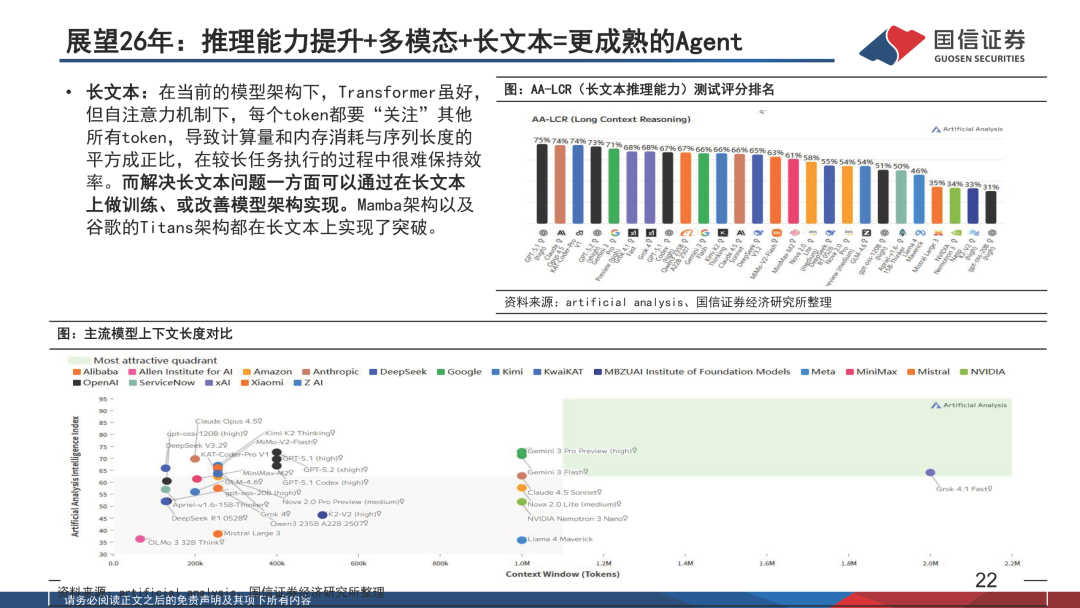Viewport: 1080px width, 608px height.
Task: Select the Z AI legend entry
Action: pyautogui.click(x=308, y=383)
